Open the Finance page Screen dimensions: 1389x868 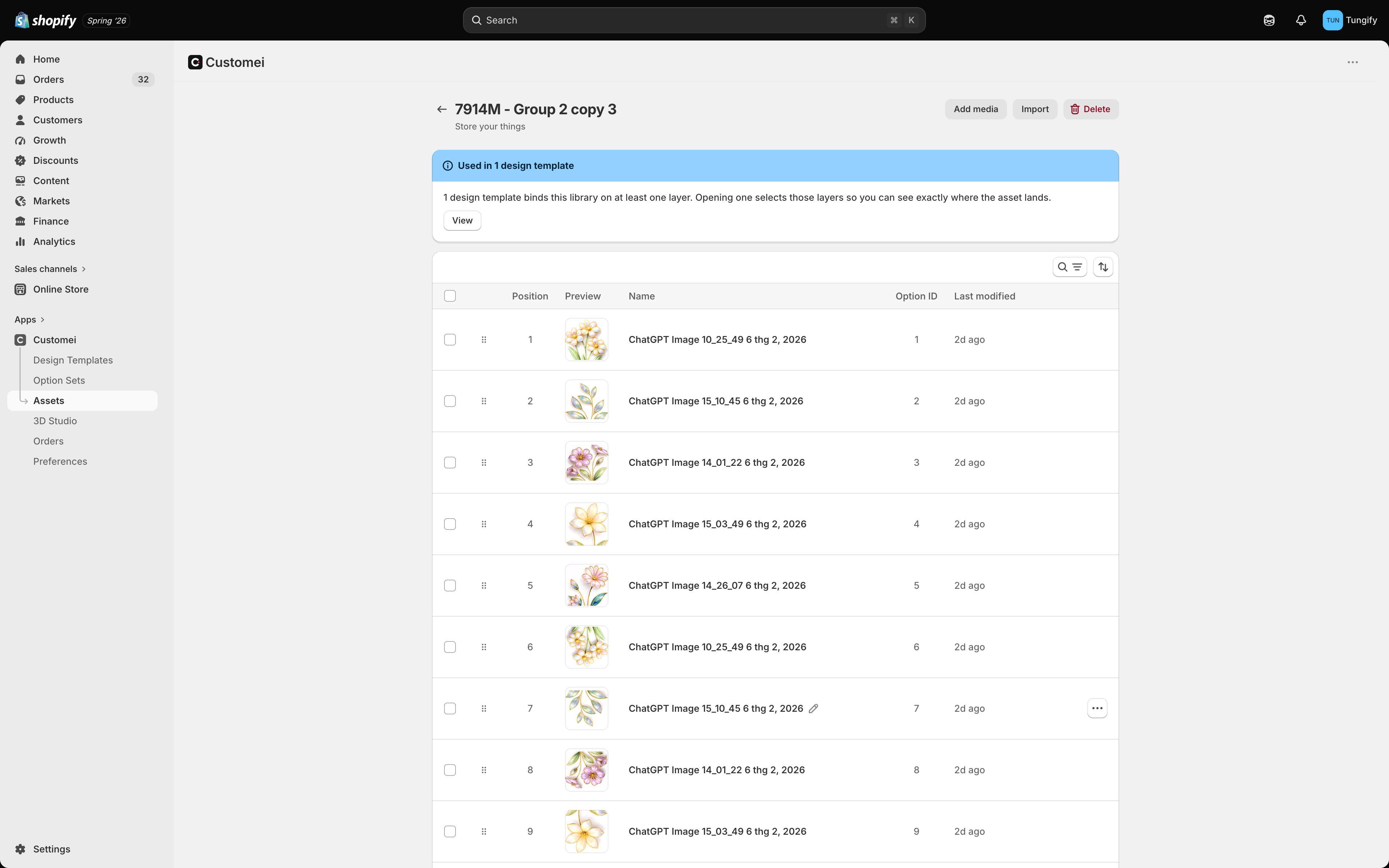[82, 222]
